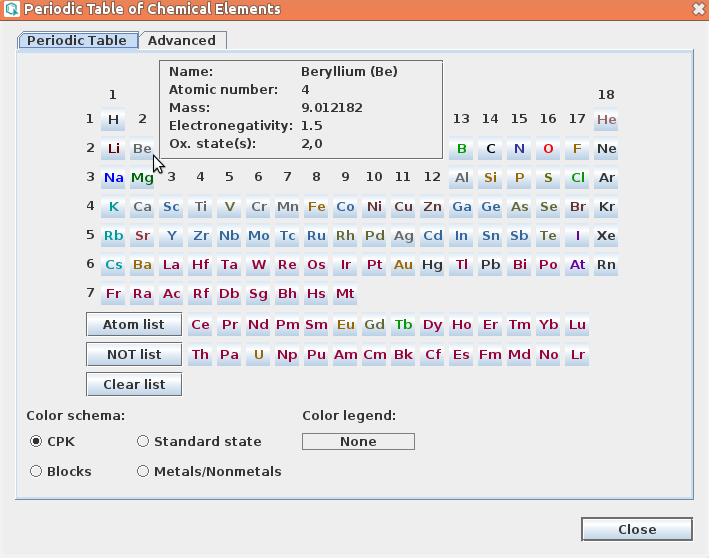Pick the Uranium (U) element
Screen dimensions: 709x558
click(258, 355)
